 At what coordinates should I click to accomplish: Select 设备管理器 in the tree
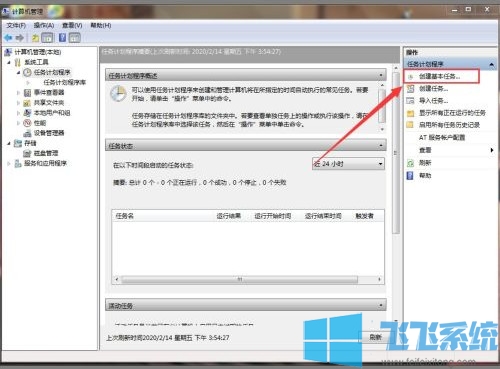coord(49,133)
